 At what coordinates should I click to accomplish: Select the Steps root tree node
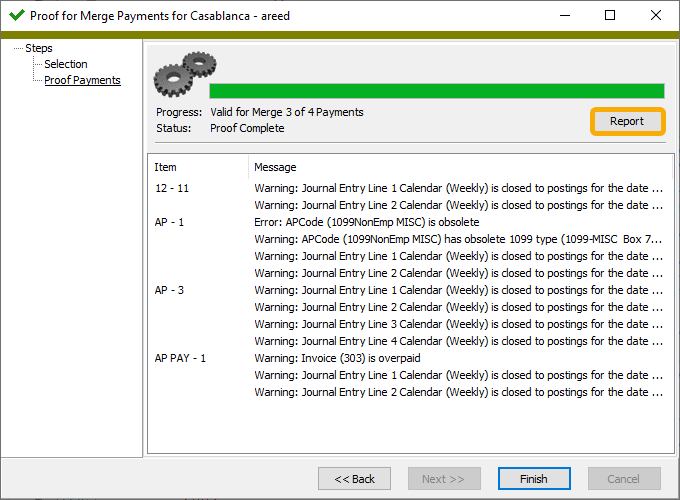tap(39, 48)
